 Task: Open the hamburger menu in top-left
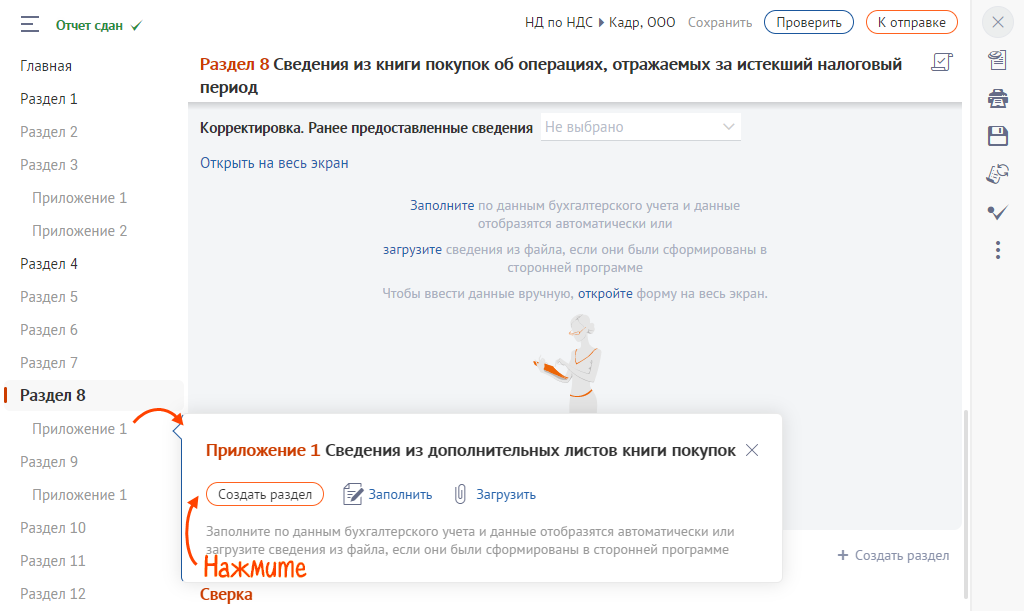[x=29, y=24]
